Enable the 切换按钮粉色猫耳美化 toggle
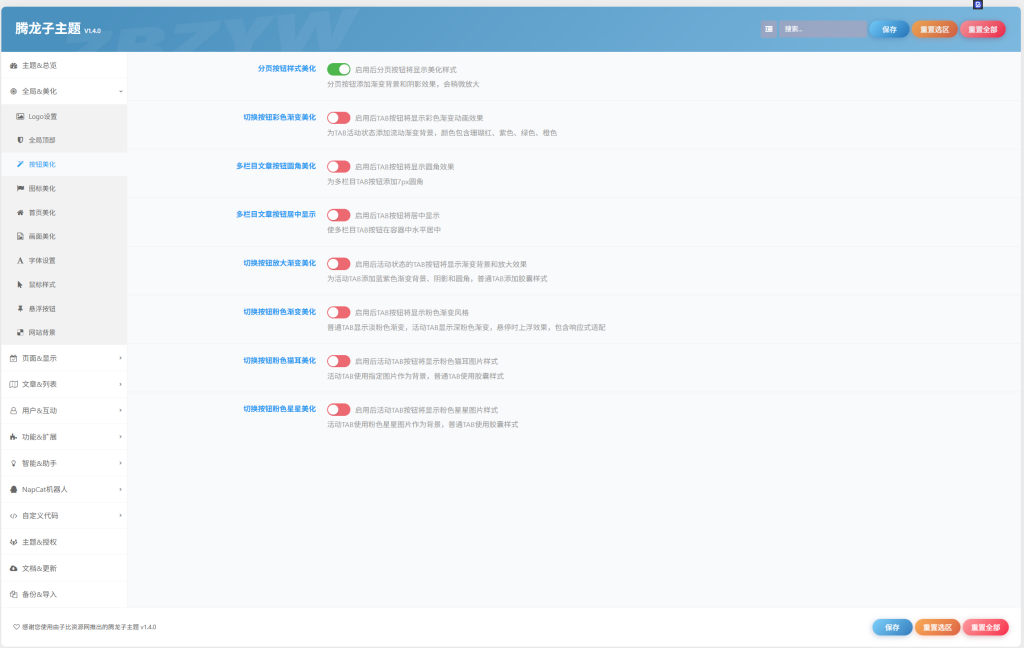This screenshot has width=1024, height=648. pyautogui.click(x=338, y=361)
